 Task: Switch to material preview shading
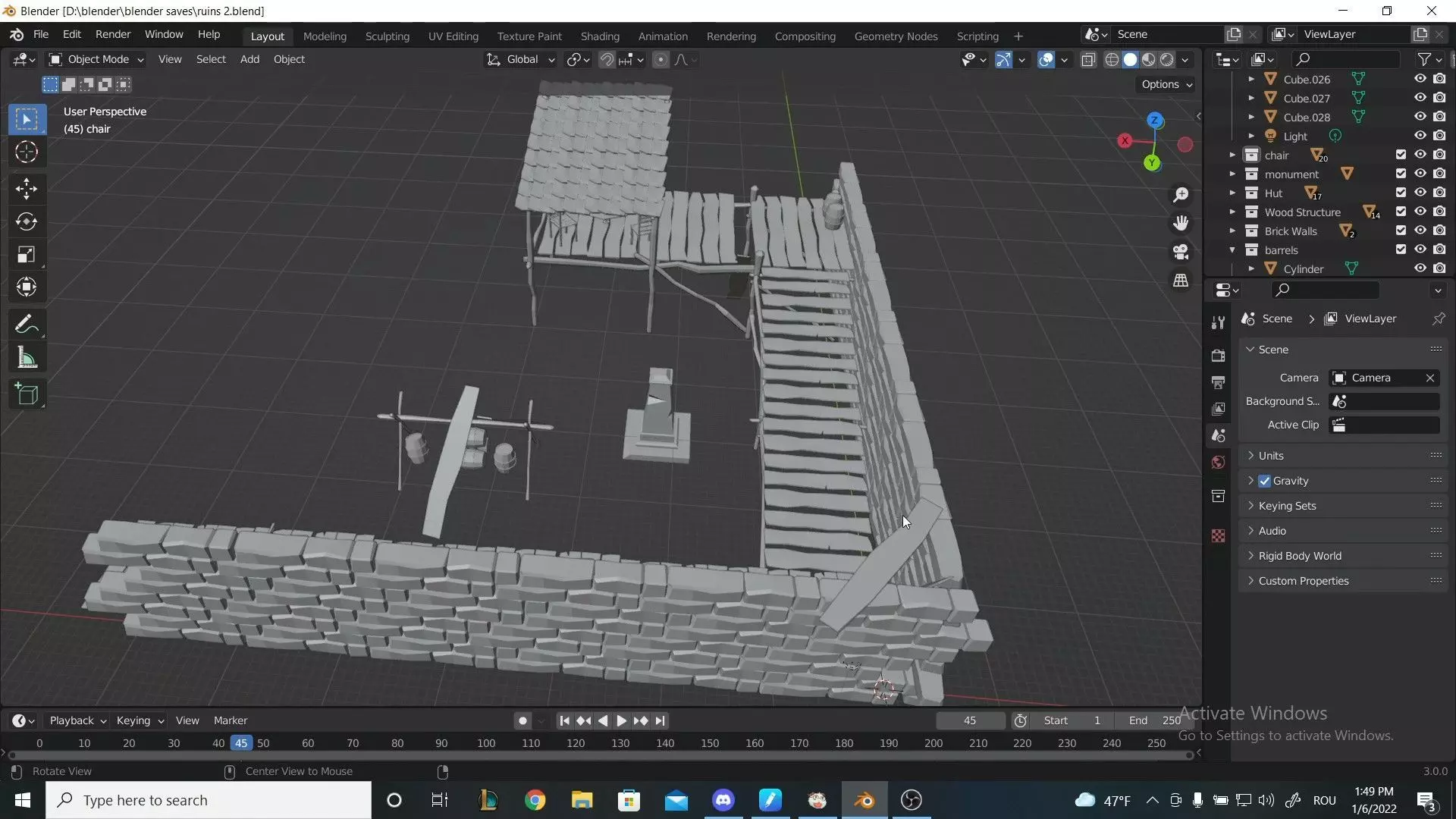coord(1149,60)
